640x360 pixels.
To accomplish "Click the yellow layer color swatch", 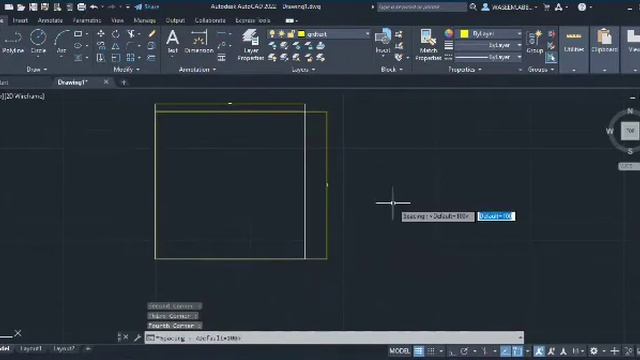I will pos(301,34).
